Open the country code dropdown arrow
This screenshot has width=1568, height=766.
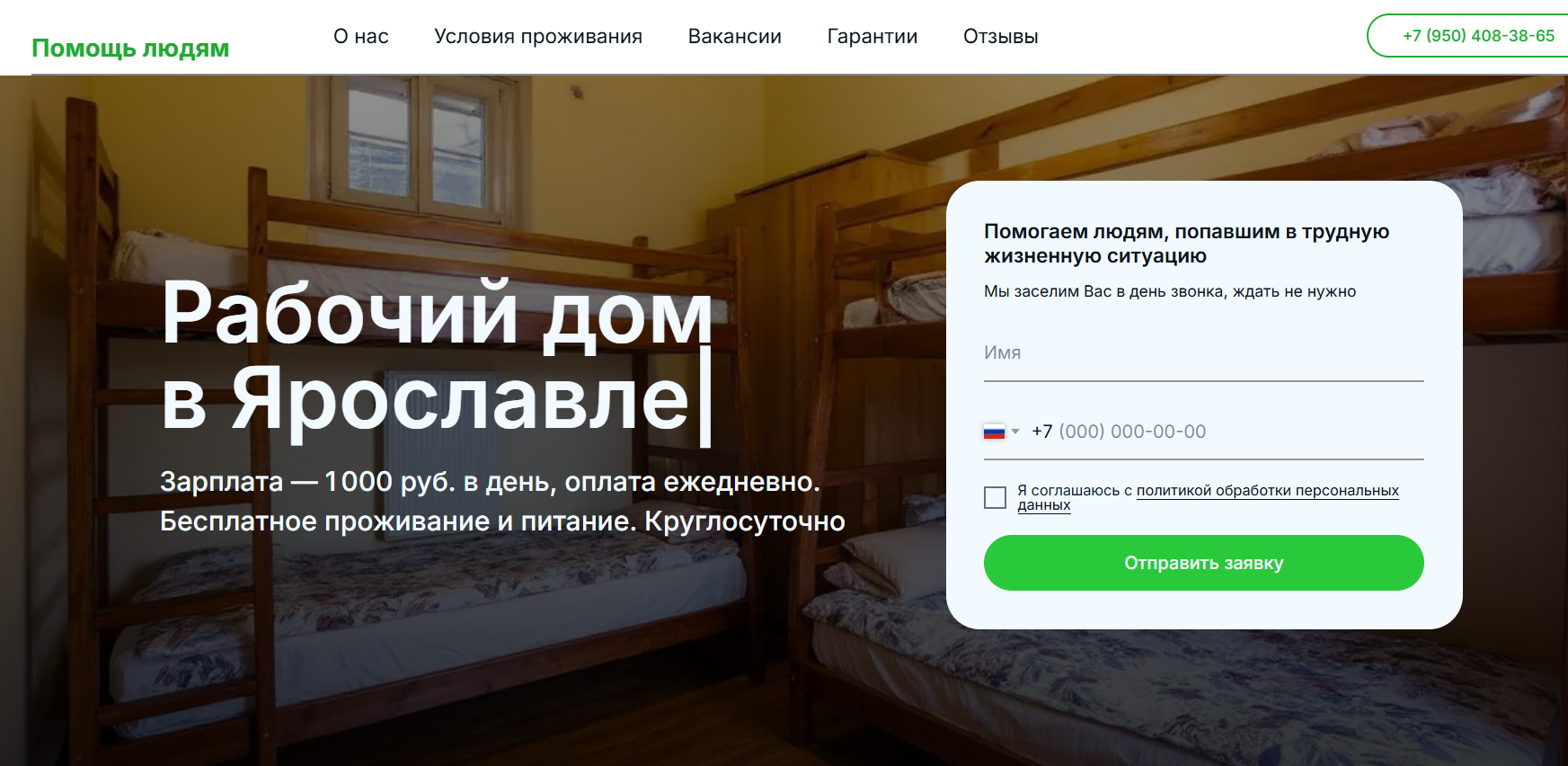[1015, 432]
